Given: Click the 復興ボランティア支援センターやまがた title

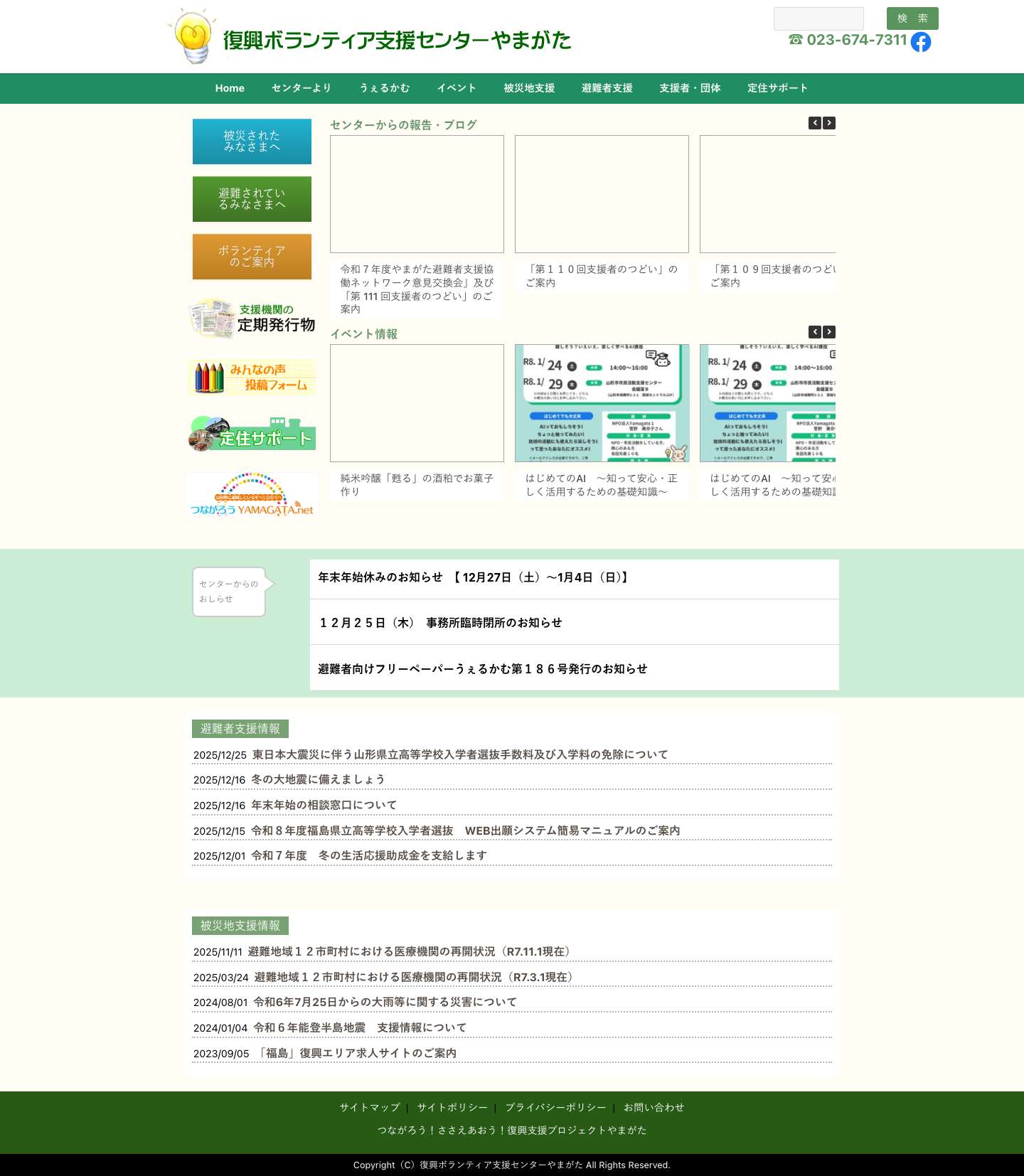Looking at the screenshot, I should point(397,40).
